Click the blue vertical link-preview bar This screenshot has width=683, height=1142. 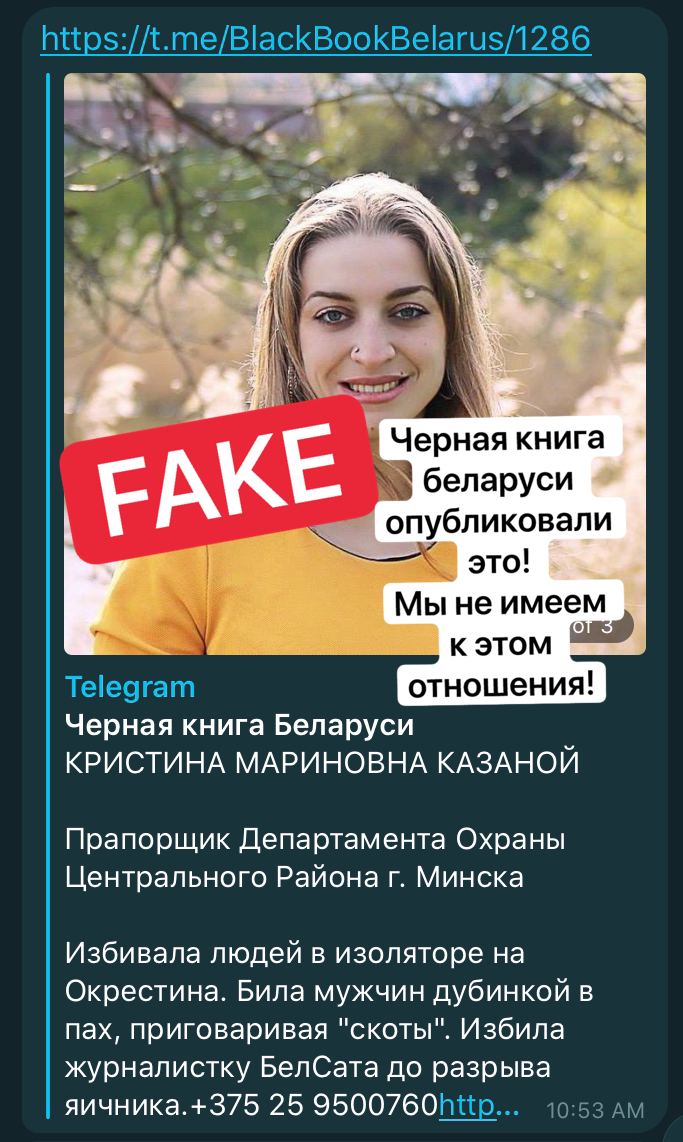coord(49,595)
